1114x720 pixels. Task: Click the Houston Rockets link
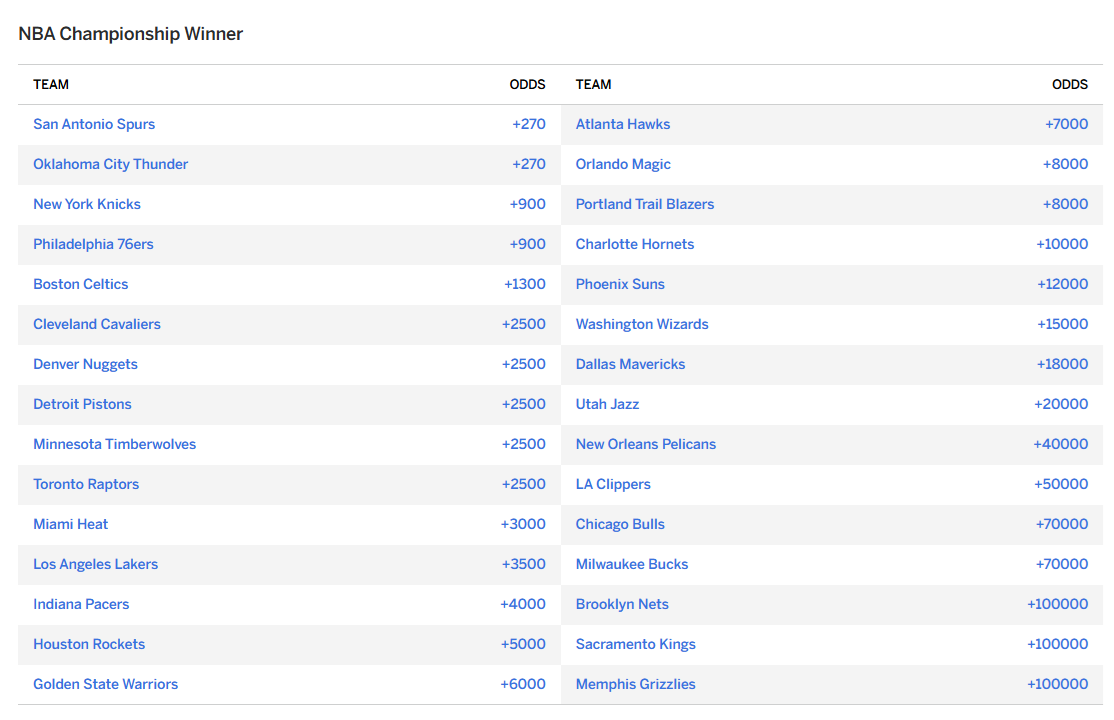[89, 645]
